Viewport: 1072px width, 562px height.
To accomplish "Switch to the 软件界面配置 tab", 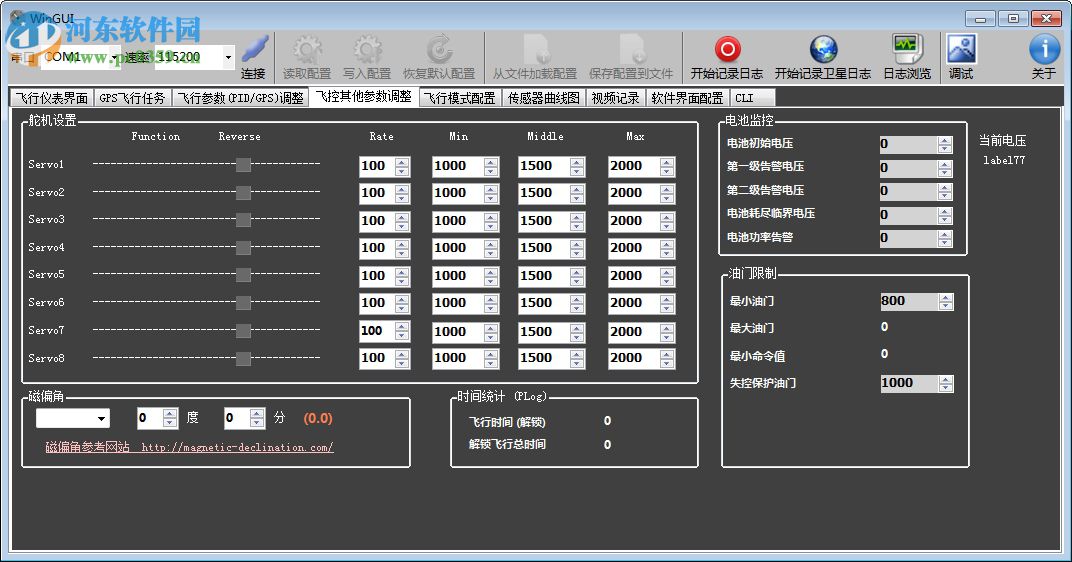I will pyautogui.click(x=687, y=98).
